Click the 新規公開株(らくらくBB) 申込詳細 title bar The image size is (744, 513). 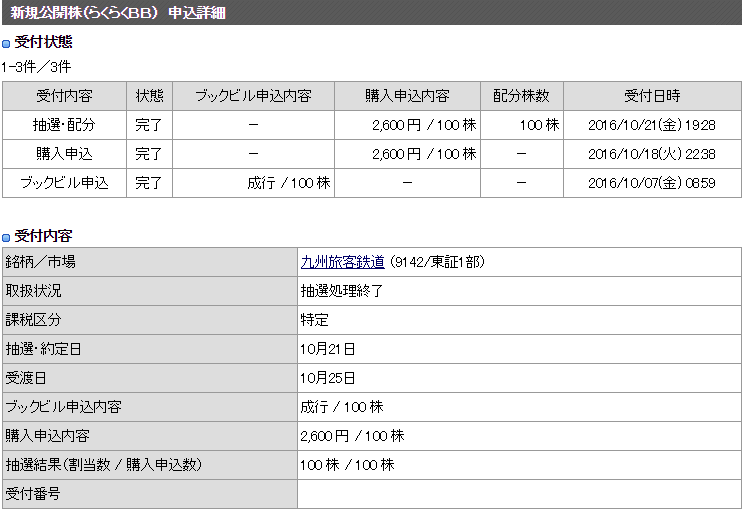click(x=372, y=12)
